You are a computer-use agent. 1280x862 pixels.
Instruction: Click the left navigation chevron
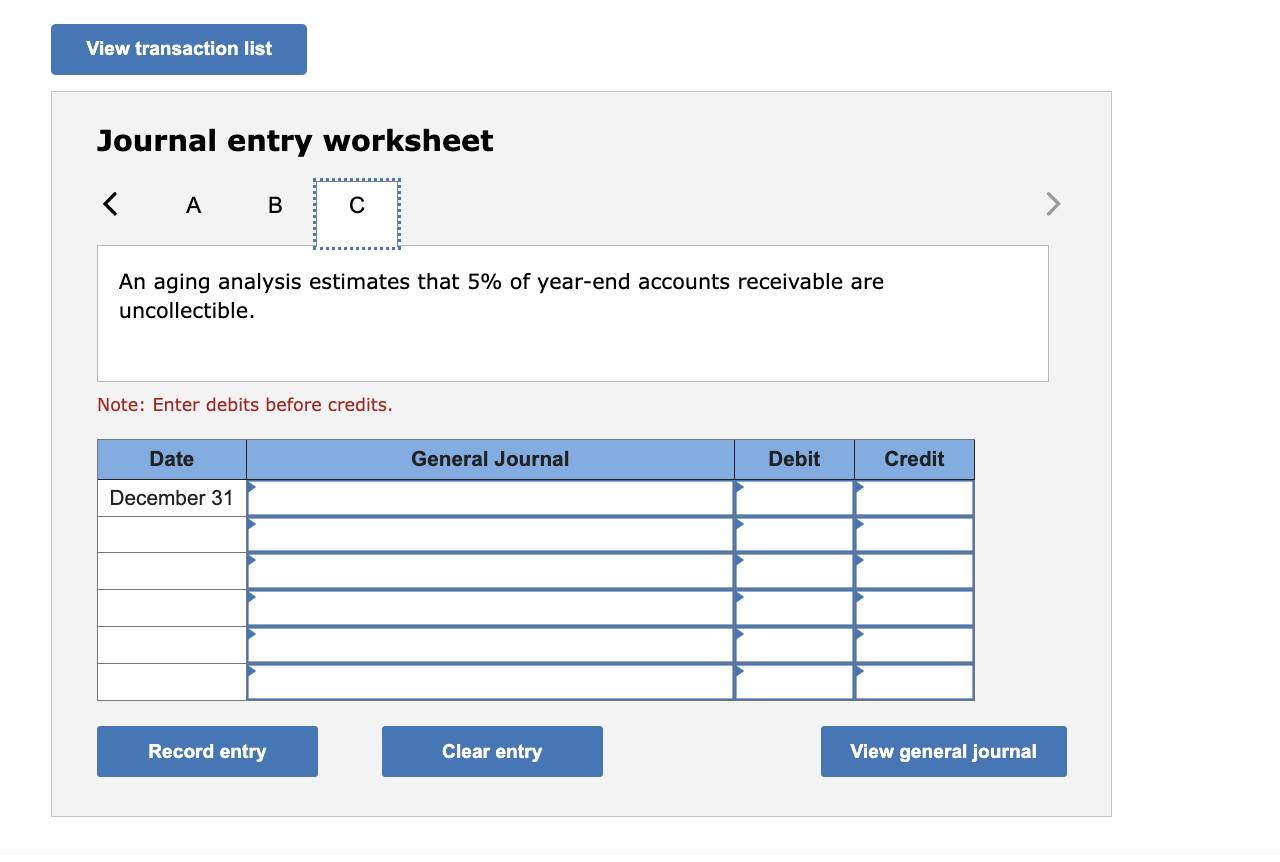click(x=110, y=203)
